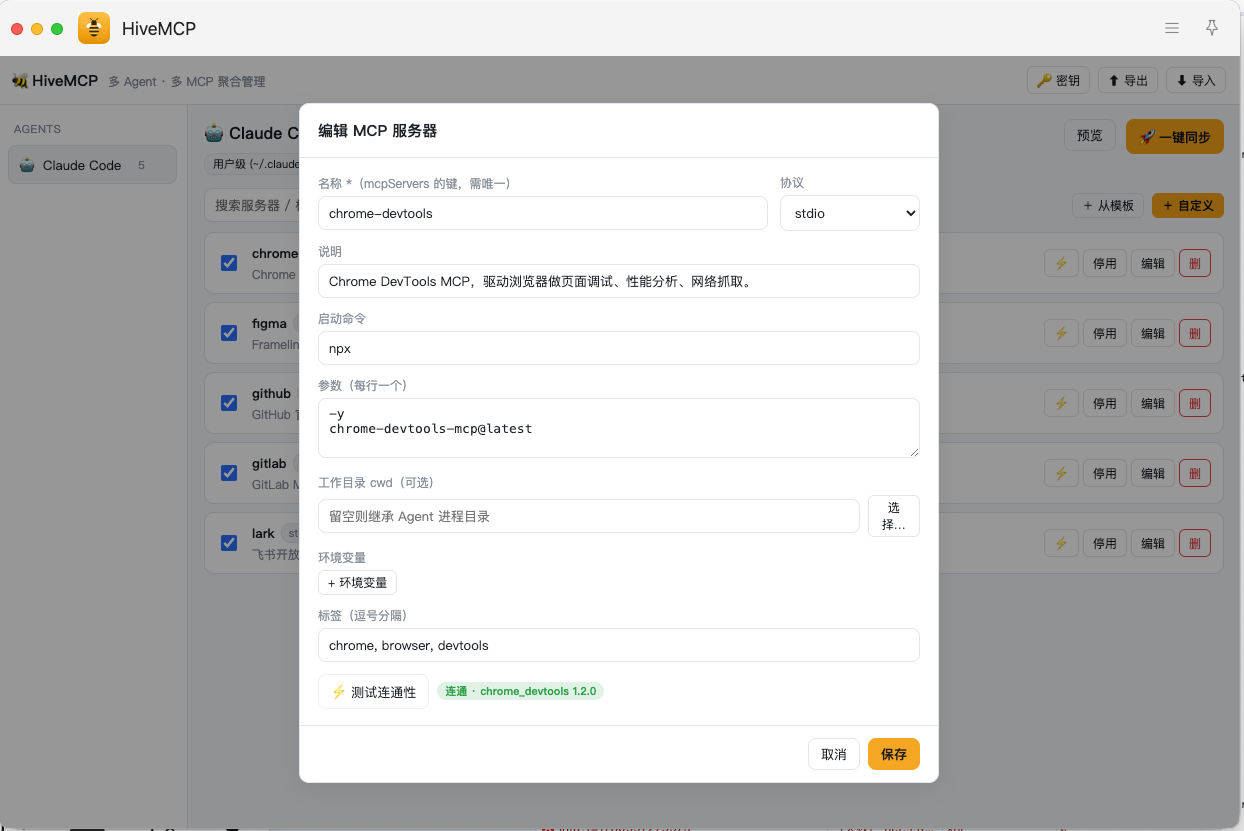Click the 编辑 MCP 服务器 dialog title
This screenshot has width=1244, height=831.
(377, 131)
